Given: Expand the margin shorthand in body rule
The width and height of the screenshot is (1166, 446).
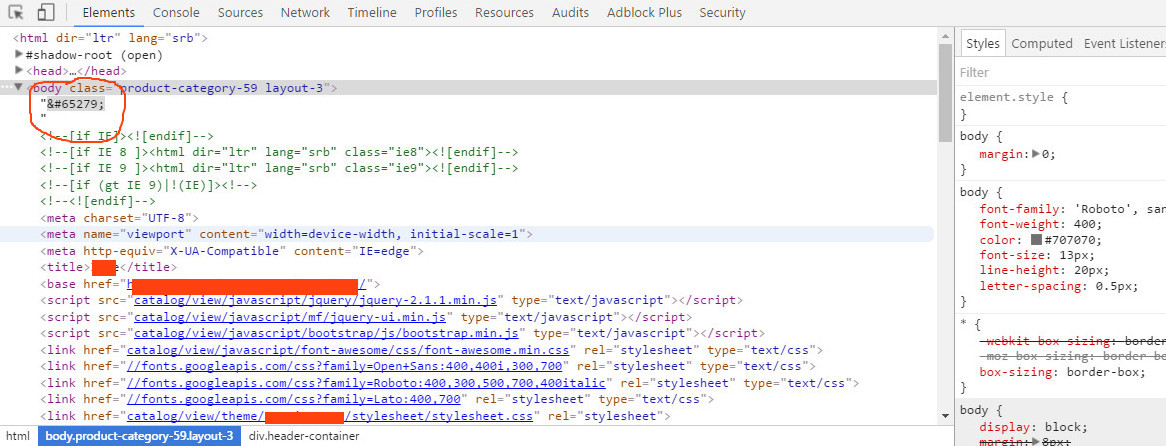Looking at the screenshot, I should [x=1037, y=155].
